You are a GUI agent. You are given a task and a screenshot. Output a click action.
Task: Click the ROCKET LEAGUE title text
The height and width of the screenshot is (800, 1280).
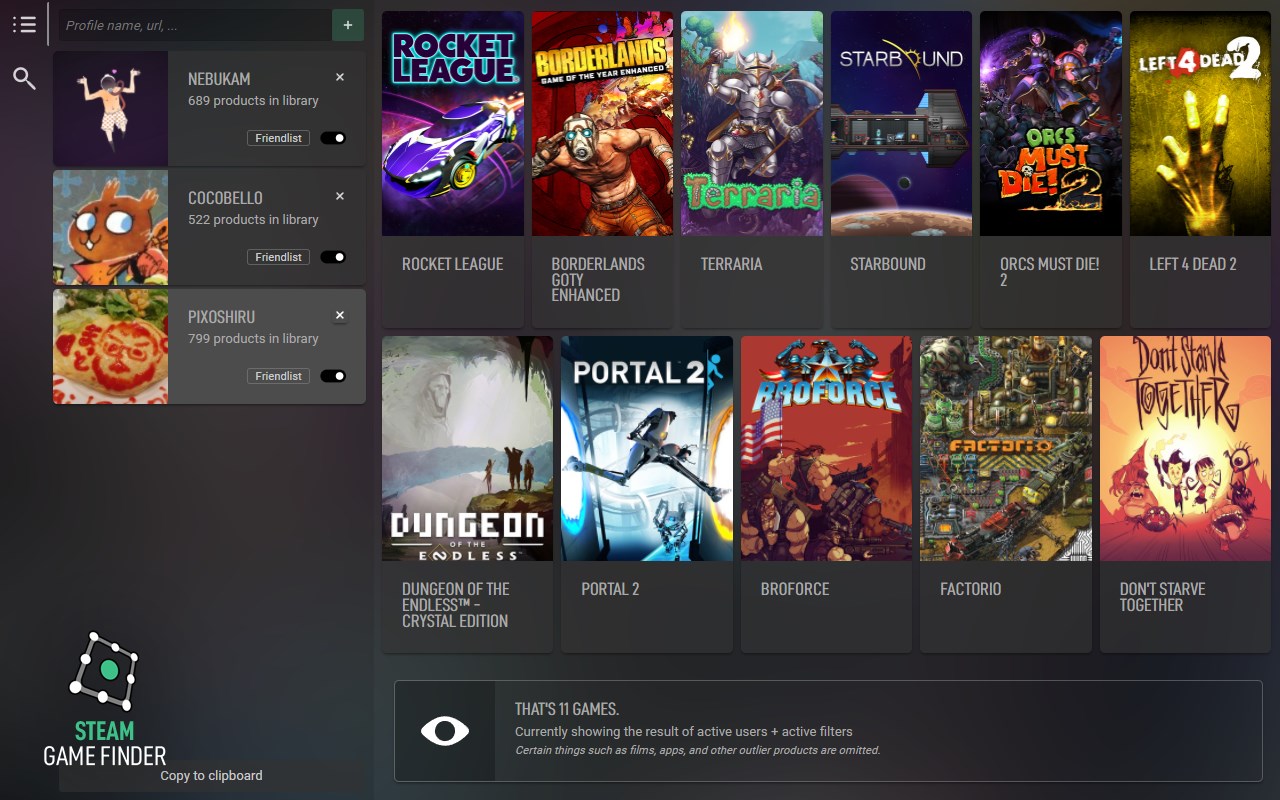click(x=452, y=264)
